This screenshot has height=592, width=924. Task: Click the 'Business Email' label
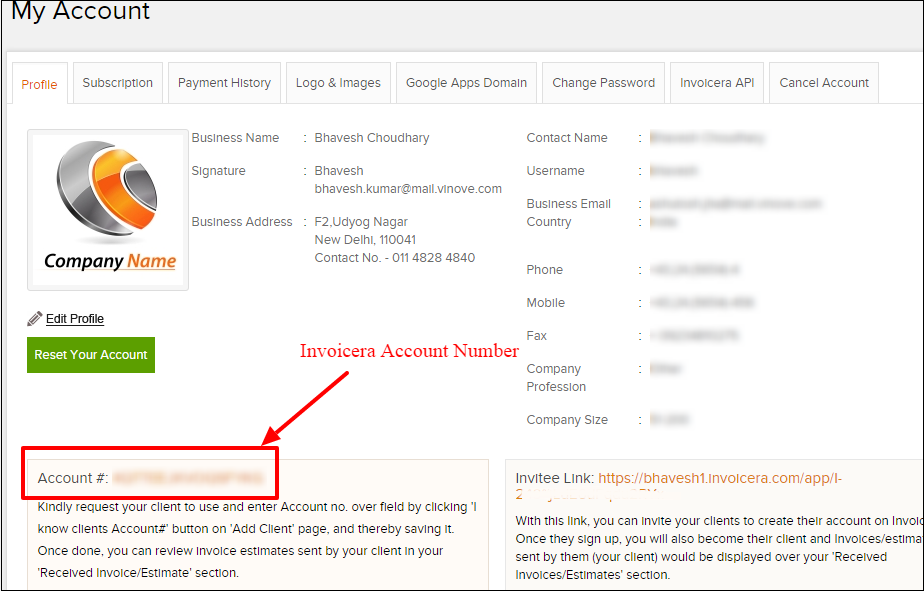(x=569, y=204)
